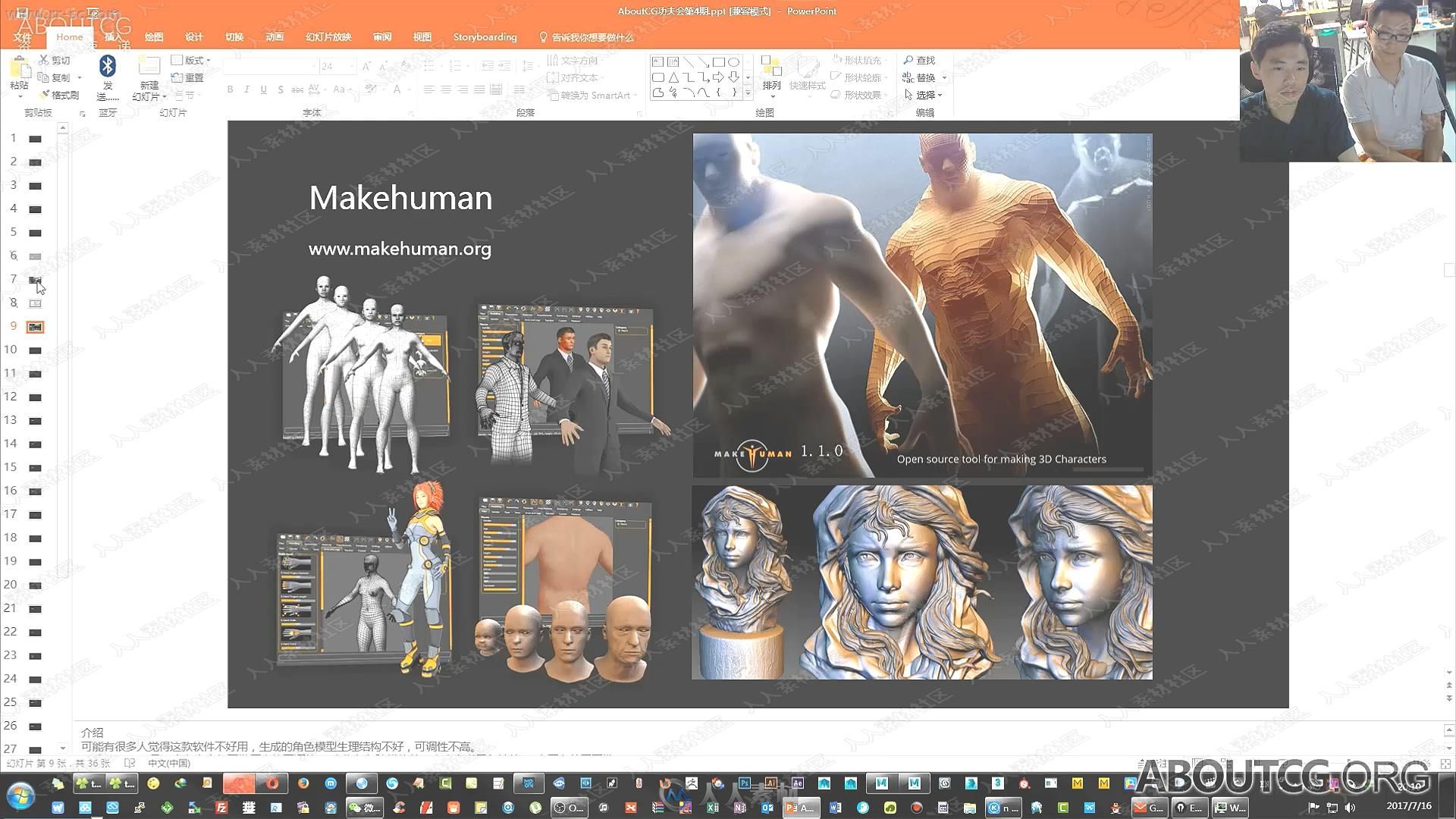Select slide 9 thumbnail in panel
Image resolution: width=1456 pixels, height=819 pixels.
click(x=35, y=327)
